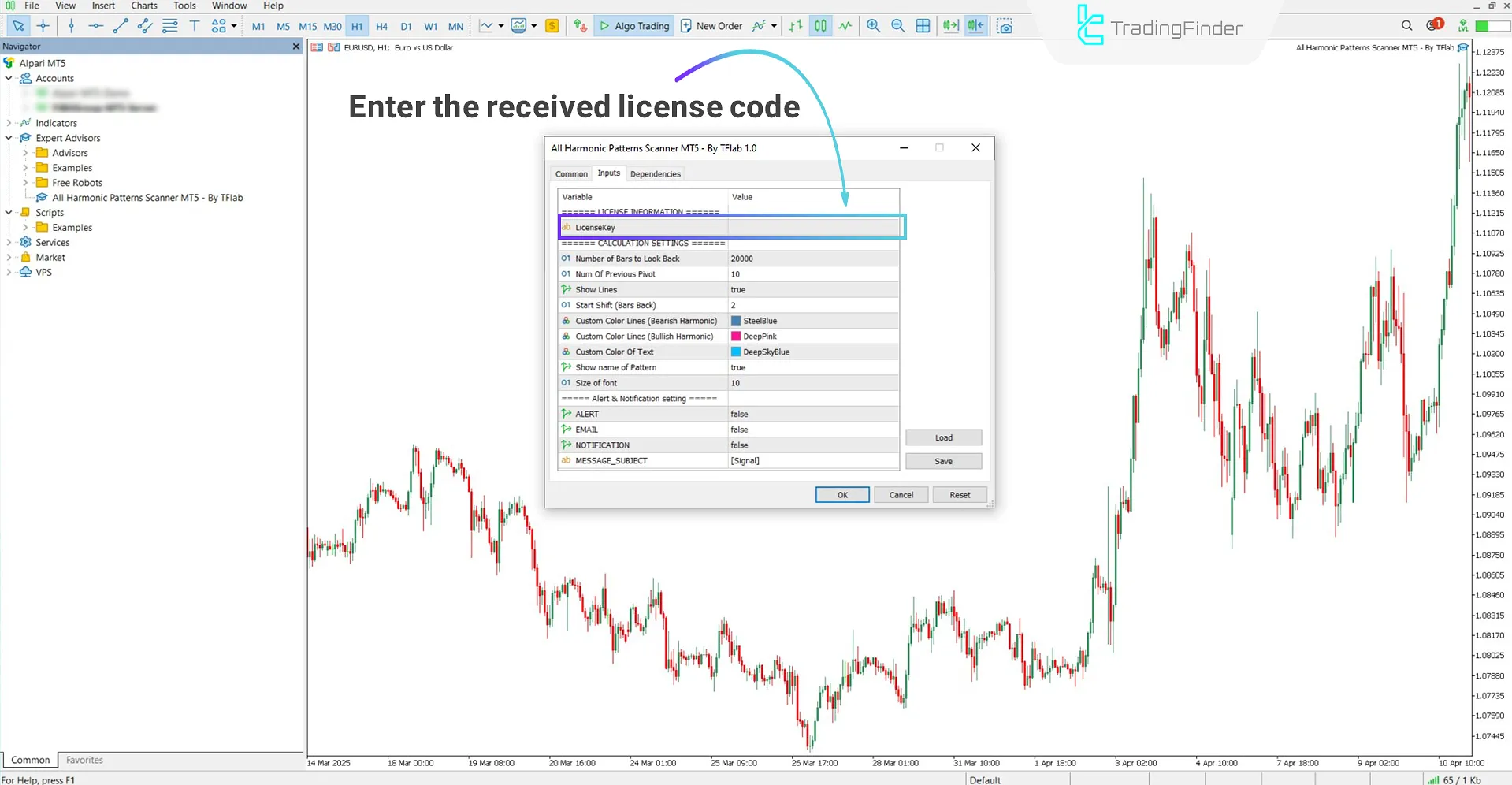Toggle the EMAIL setting value
The image size is (1512, 785).
pos(812,430)
